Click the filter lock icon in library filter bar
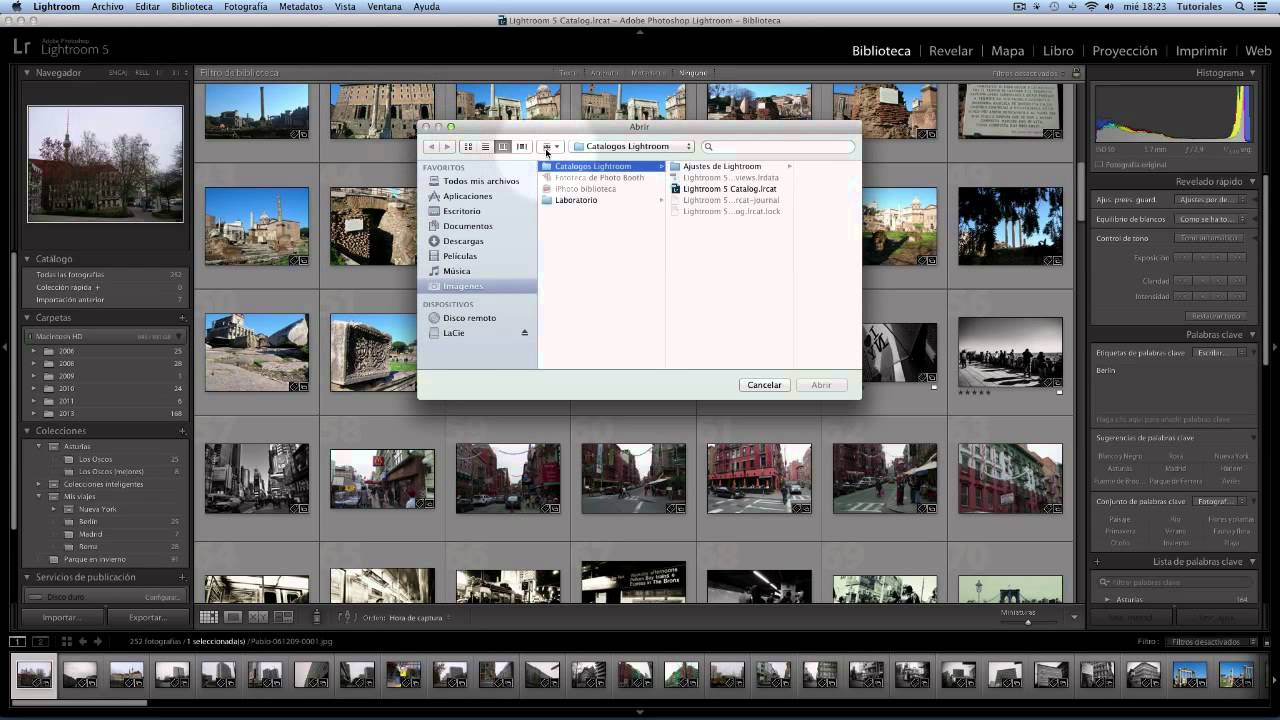Screen dimensions: 1280x720 1076,73
